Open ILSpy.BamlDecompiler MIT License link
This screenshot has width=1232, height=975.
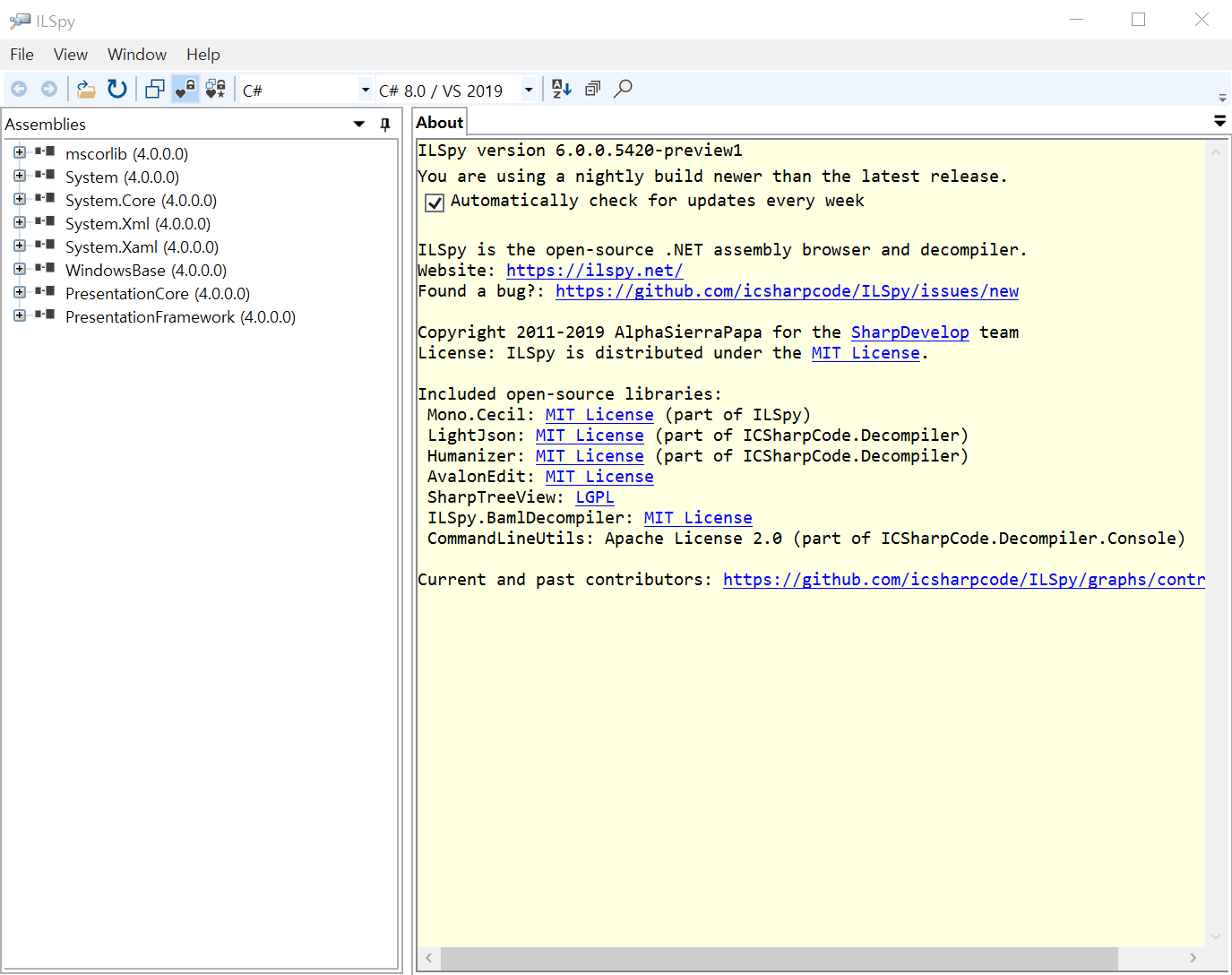click(x=698, y=518)
